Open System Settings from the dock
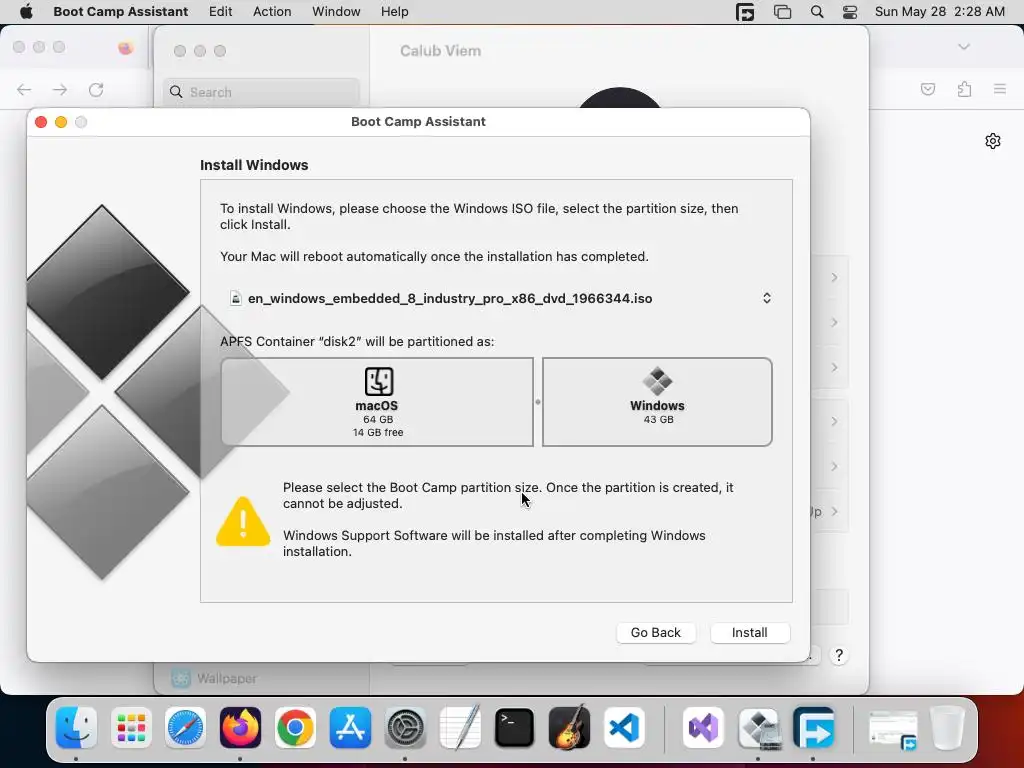 tap(405, 728)
